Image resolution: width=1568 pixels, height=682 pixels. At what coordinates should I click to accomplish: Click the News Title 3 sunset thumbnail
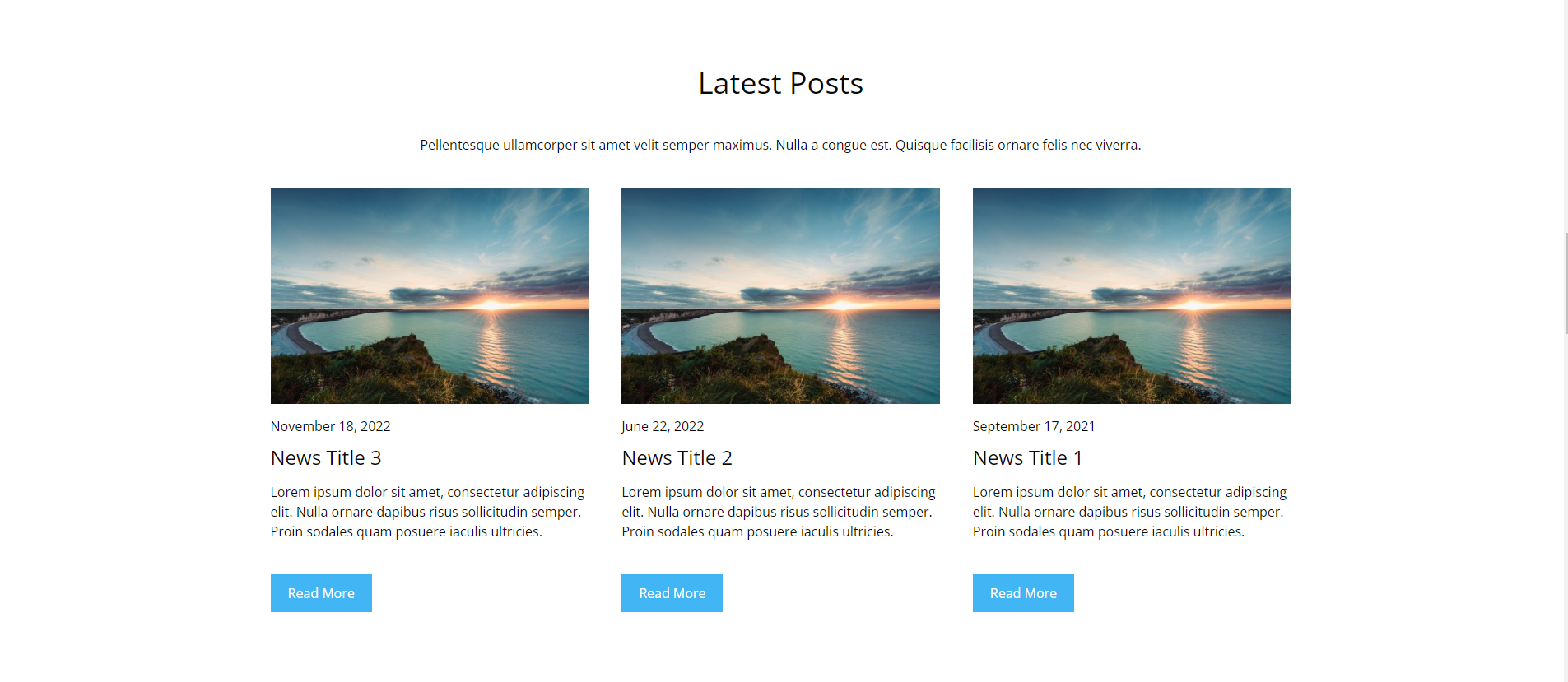pyautogui.click(x=430, y=295)
